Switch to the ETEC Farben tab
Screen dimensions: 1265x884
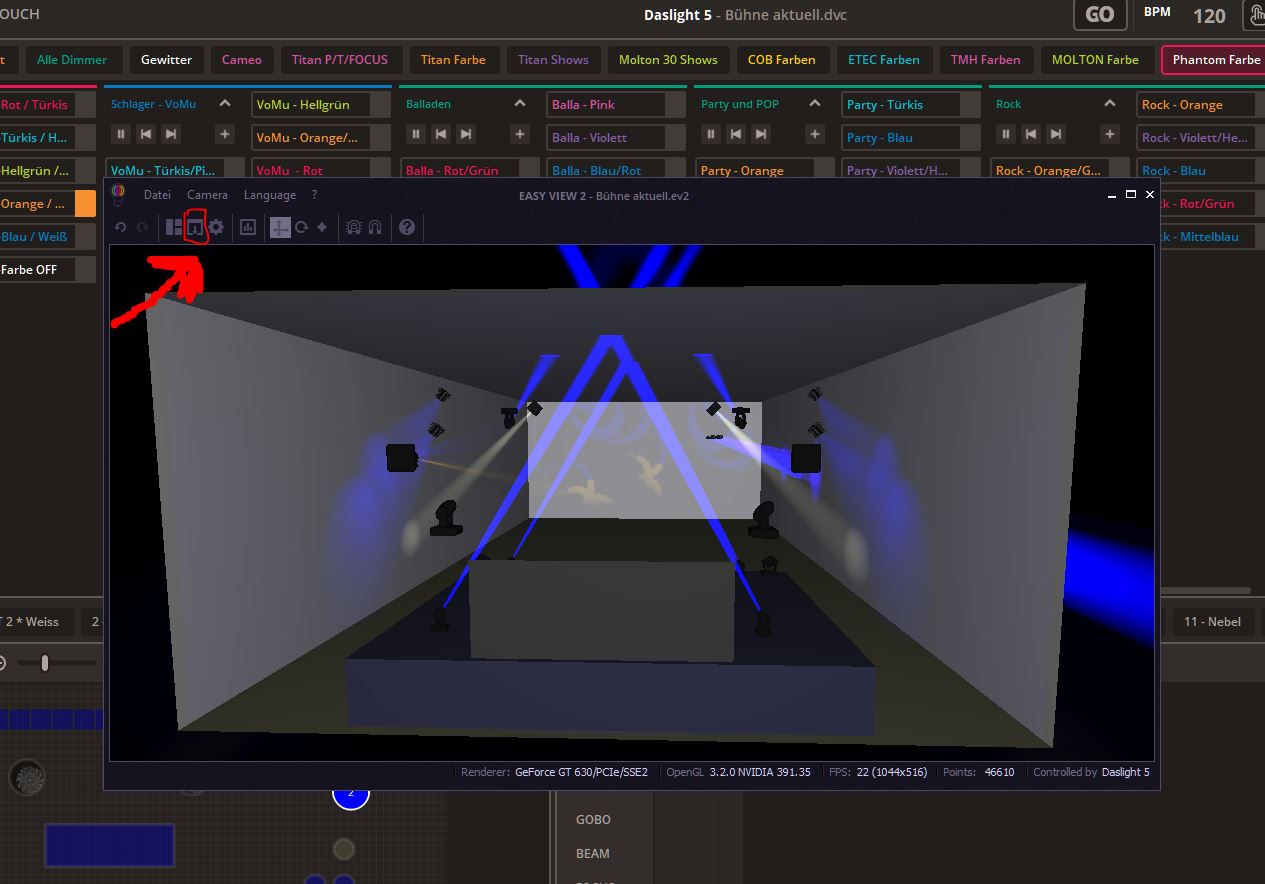click(x=883, y=59)
